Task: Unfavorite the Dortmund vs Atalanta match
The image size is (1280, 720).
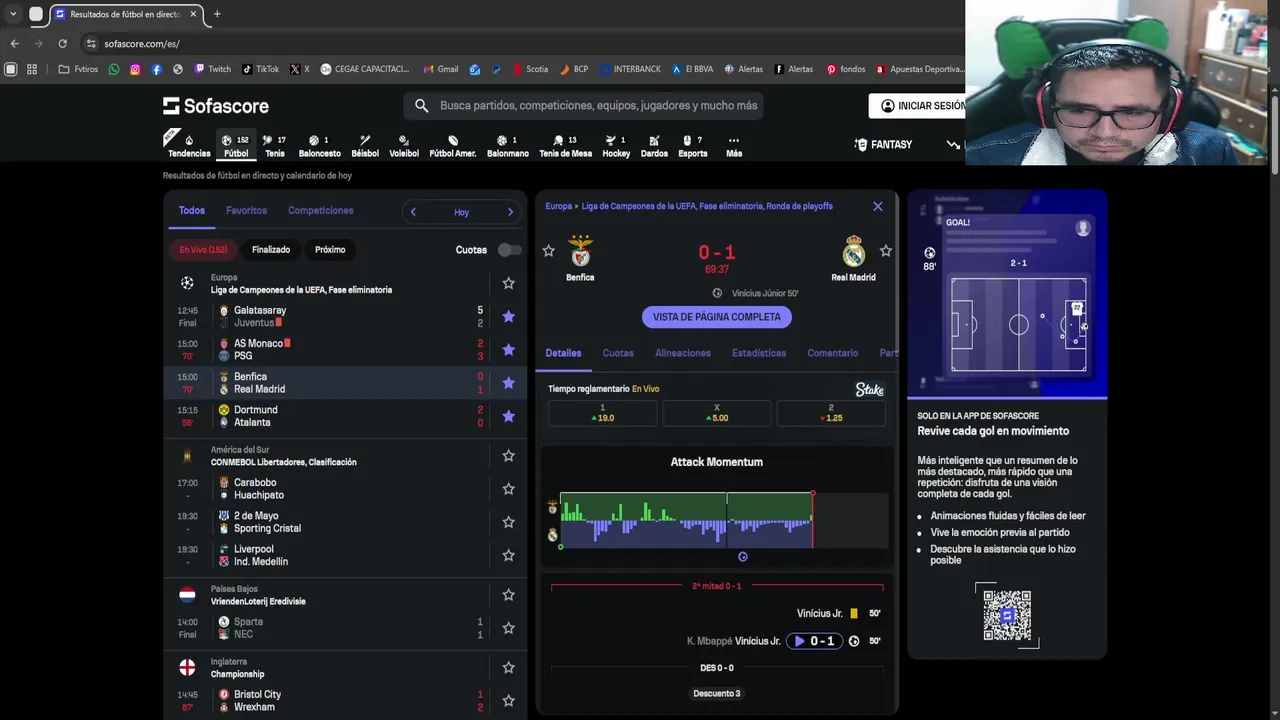Action: coord(508,416)
